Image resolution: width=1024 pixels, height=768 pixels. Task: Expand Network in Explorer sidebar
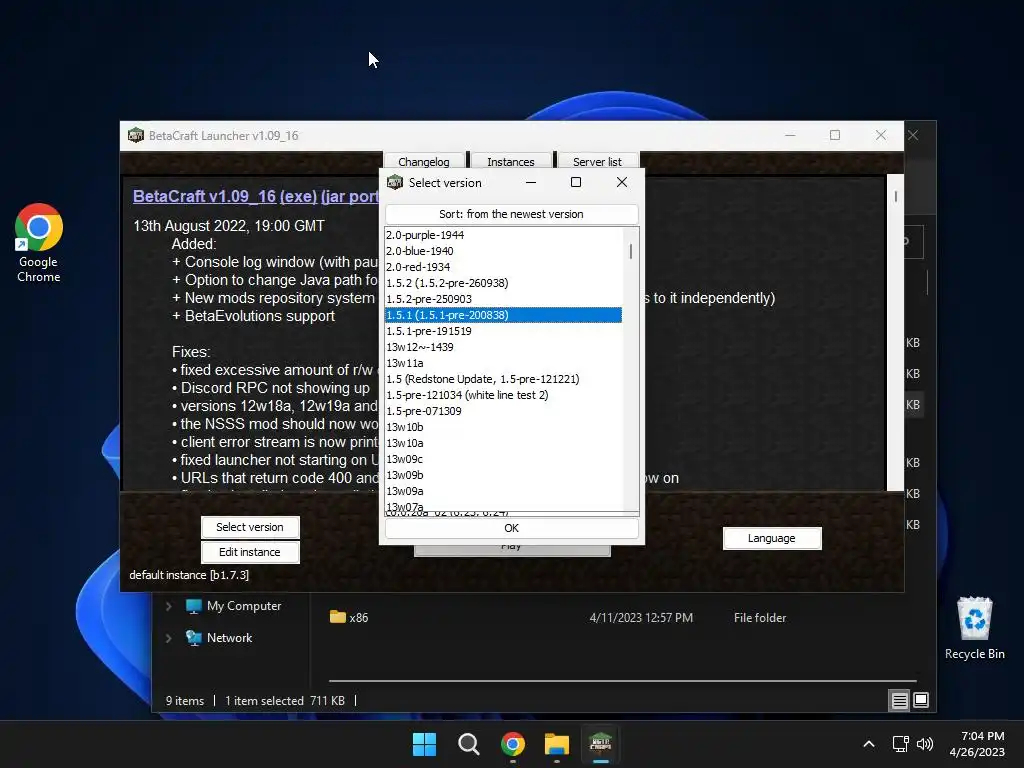168,638
